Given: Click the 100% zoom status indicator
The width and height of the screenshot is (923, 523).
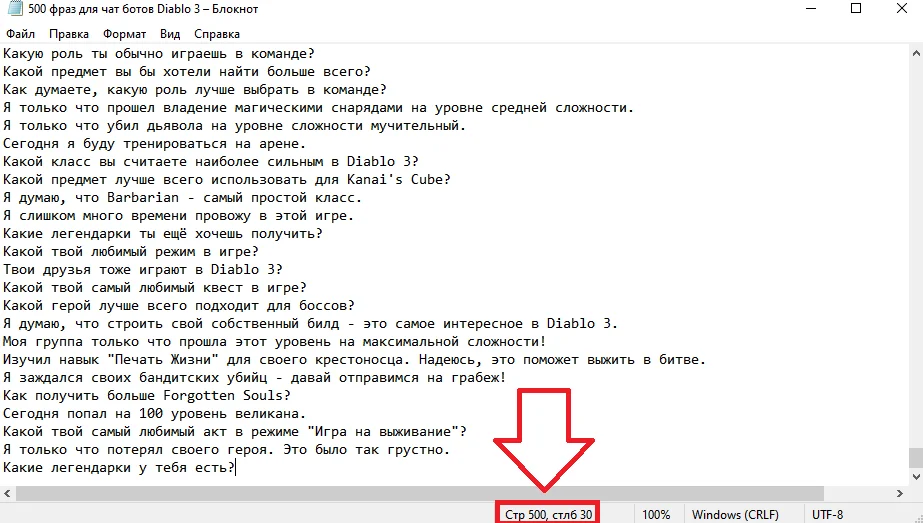Looking at the screenshot, I should click(656, 515).
